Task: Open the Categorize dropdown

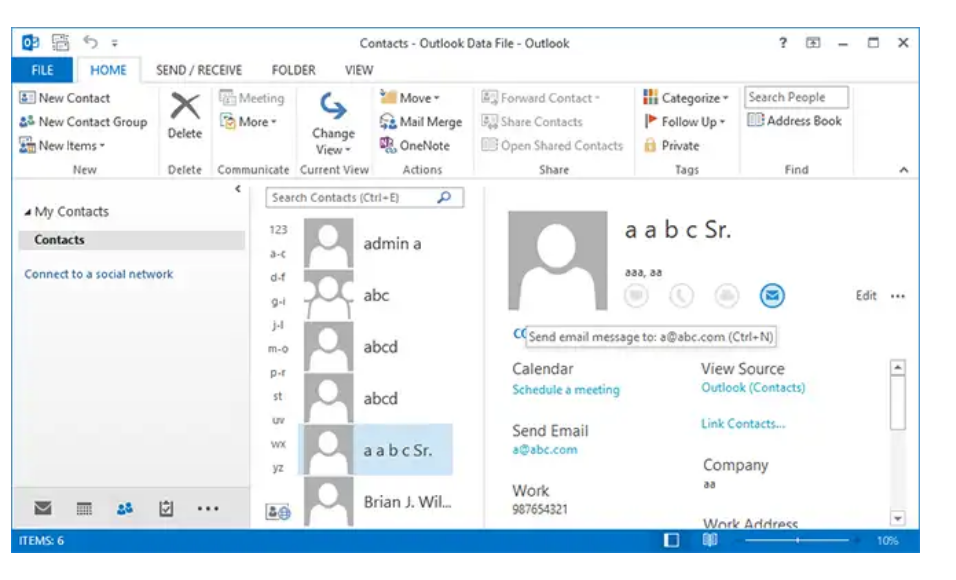Action: click(686, 98)
